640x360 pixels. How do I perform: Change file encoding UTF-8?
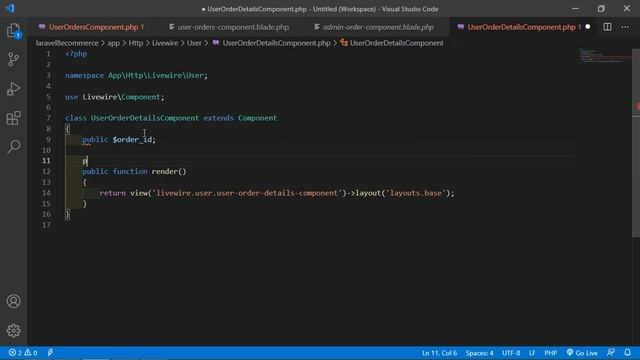coord(511,353)
